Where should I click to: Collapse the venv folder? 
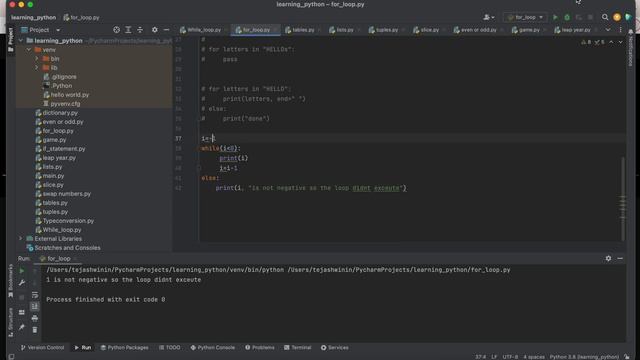[x=29, y=50]
